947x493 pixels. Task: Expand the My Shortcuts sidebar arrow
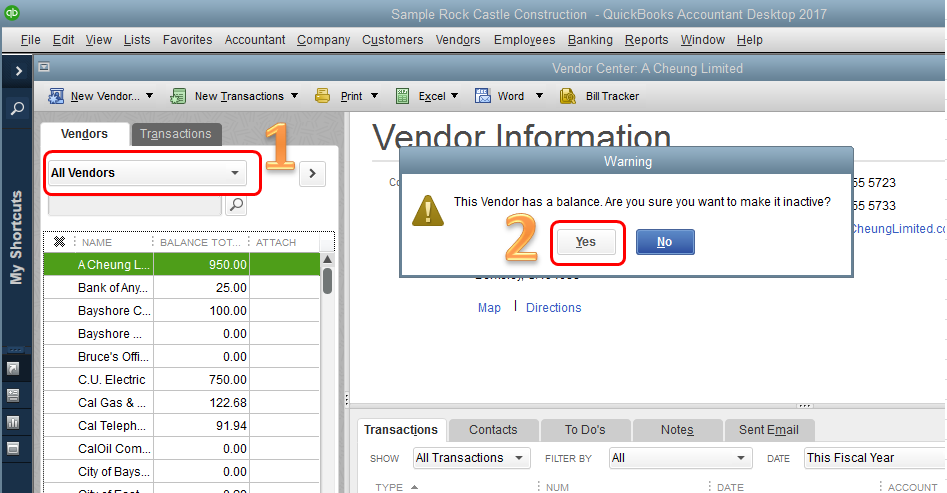click(18, 71)
